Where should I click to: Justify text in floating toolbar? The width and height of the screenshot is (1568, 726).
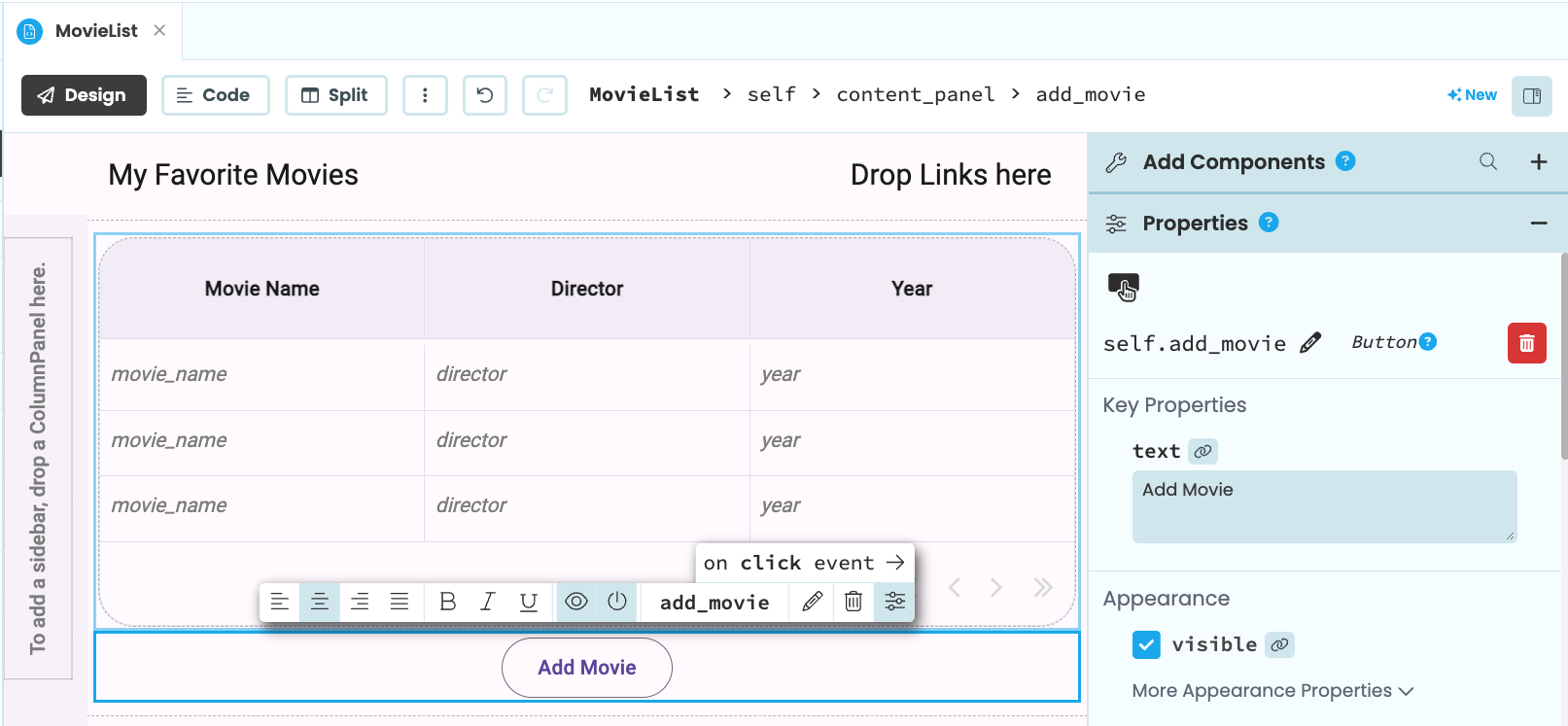[400, 602]
